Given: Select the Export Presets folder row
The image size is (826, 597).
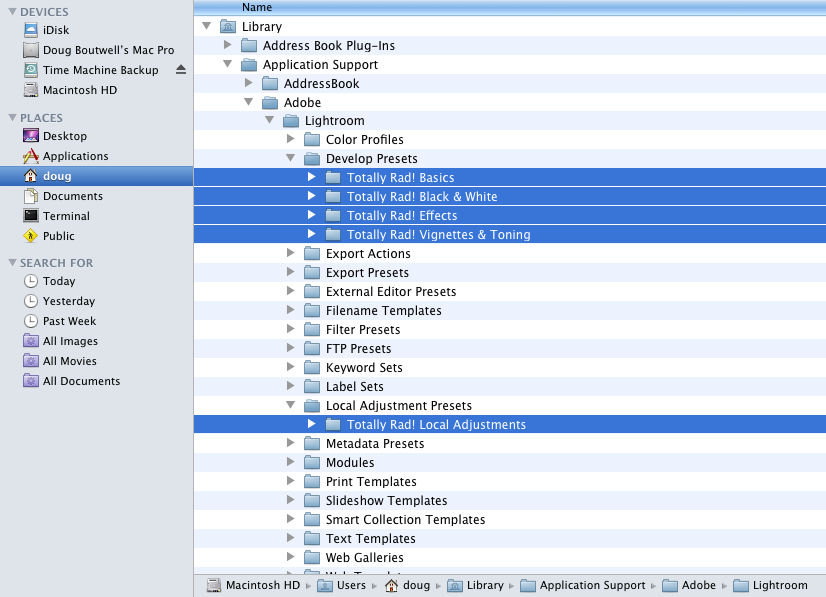Looking at the screenshot, I should pyautogui.click(x=366, y=273).
